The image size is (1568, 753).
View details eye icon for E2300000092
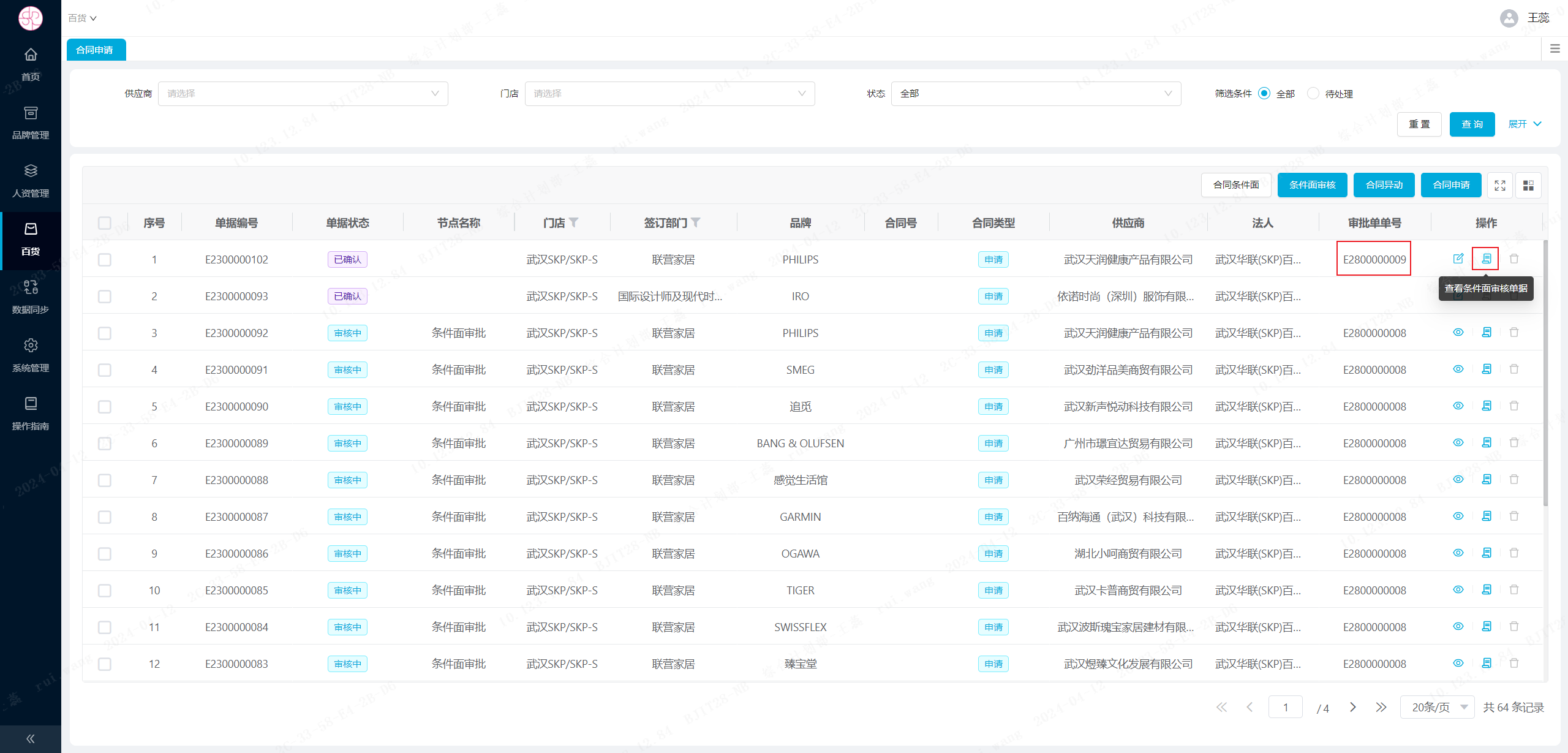coord(1458,332)
